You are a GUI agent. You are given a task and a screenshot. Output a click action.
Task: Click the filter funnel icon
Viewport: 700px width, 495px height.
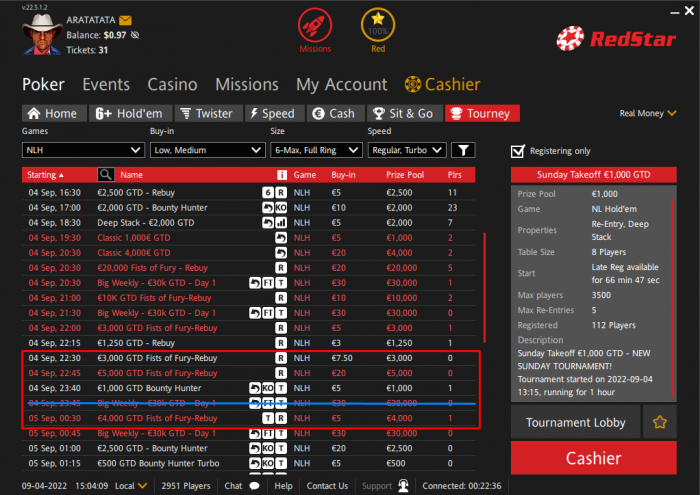coord(463,150)
